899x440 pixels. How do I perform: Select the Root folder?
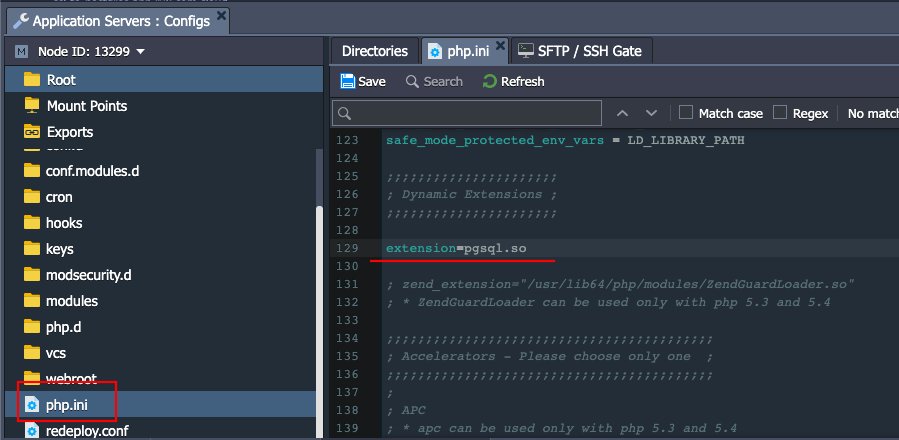tap(164, 80)
